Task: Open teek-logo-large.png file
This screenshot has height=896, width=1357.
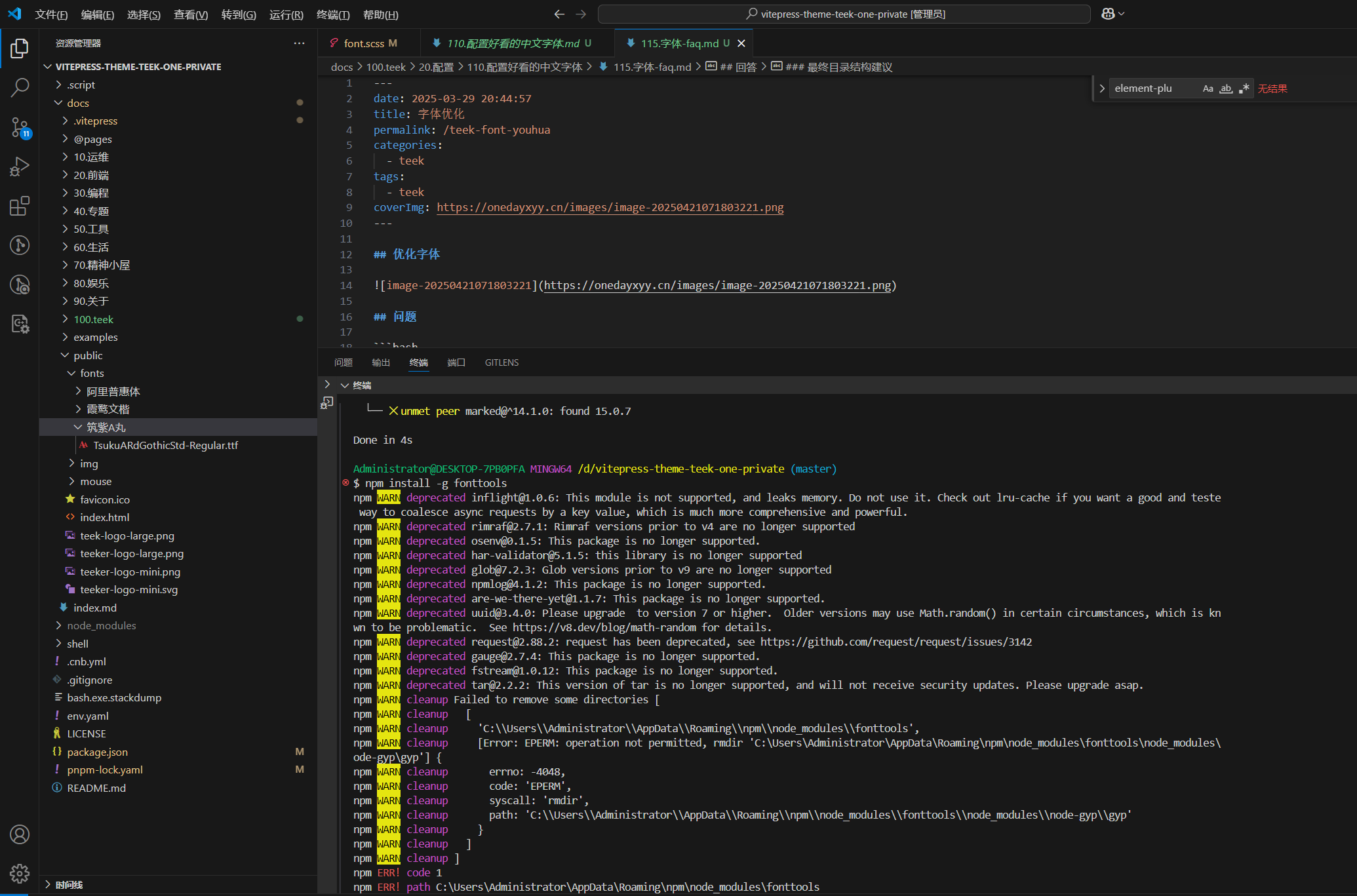Action: tap(127, 536)
